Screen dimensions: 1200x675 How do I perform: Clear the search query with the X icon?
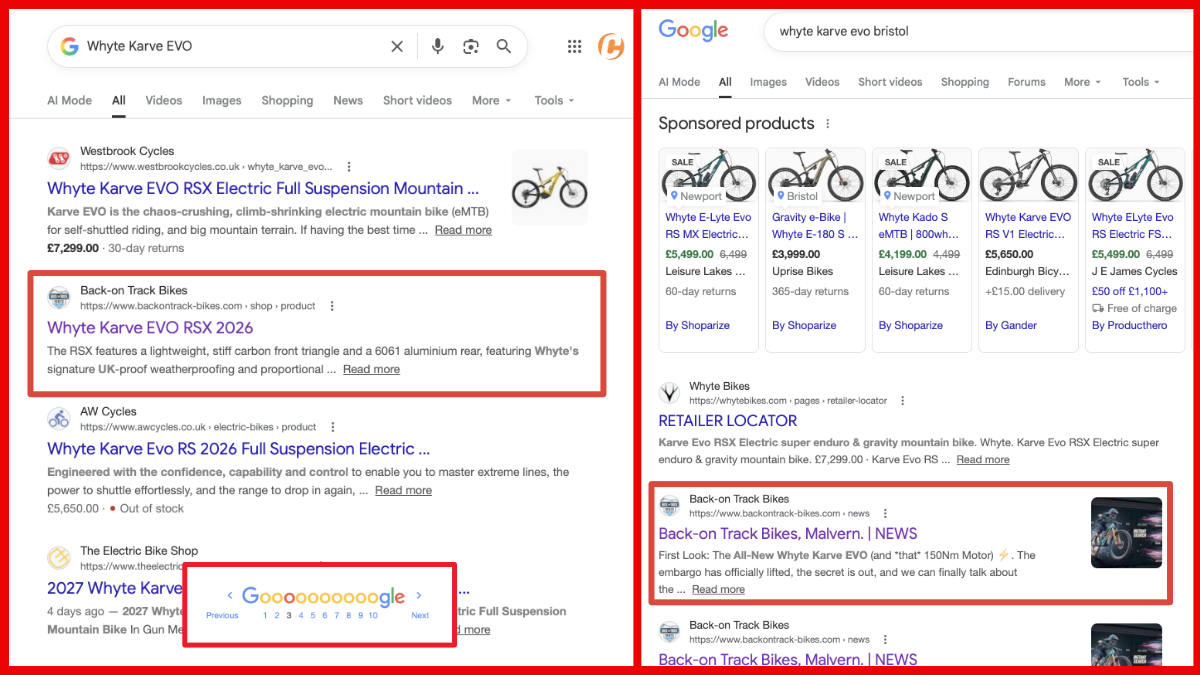point(397,46)
